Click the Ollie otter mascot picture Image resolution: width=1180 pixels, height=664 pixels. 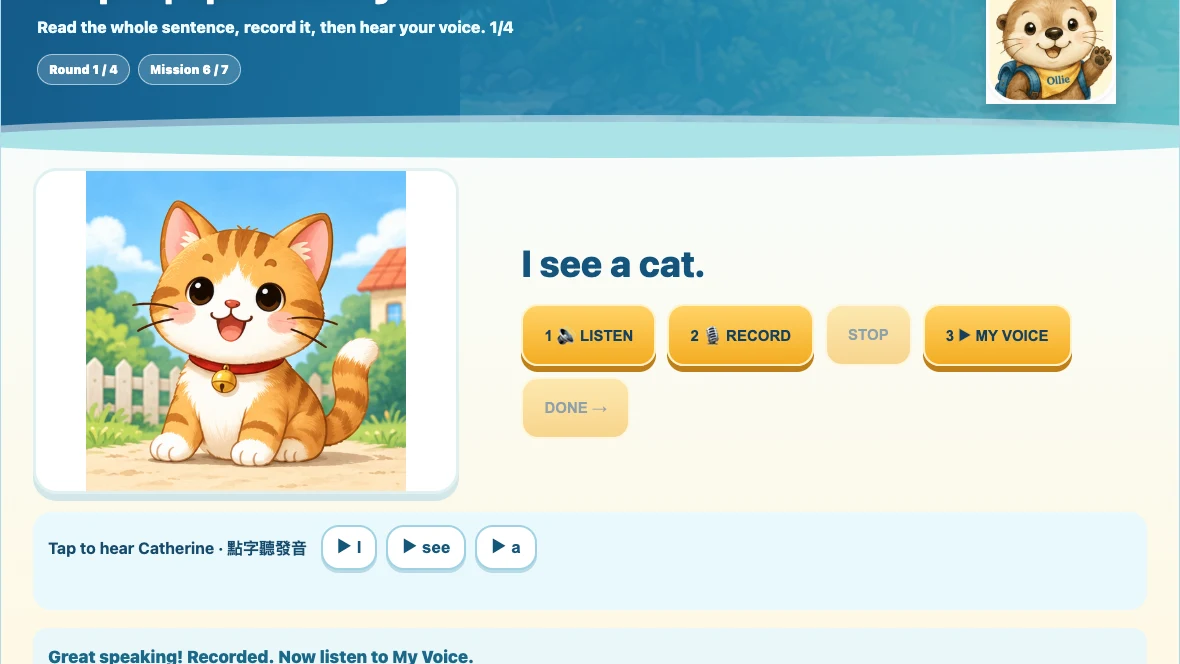click(1051, 51)
